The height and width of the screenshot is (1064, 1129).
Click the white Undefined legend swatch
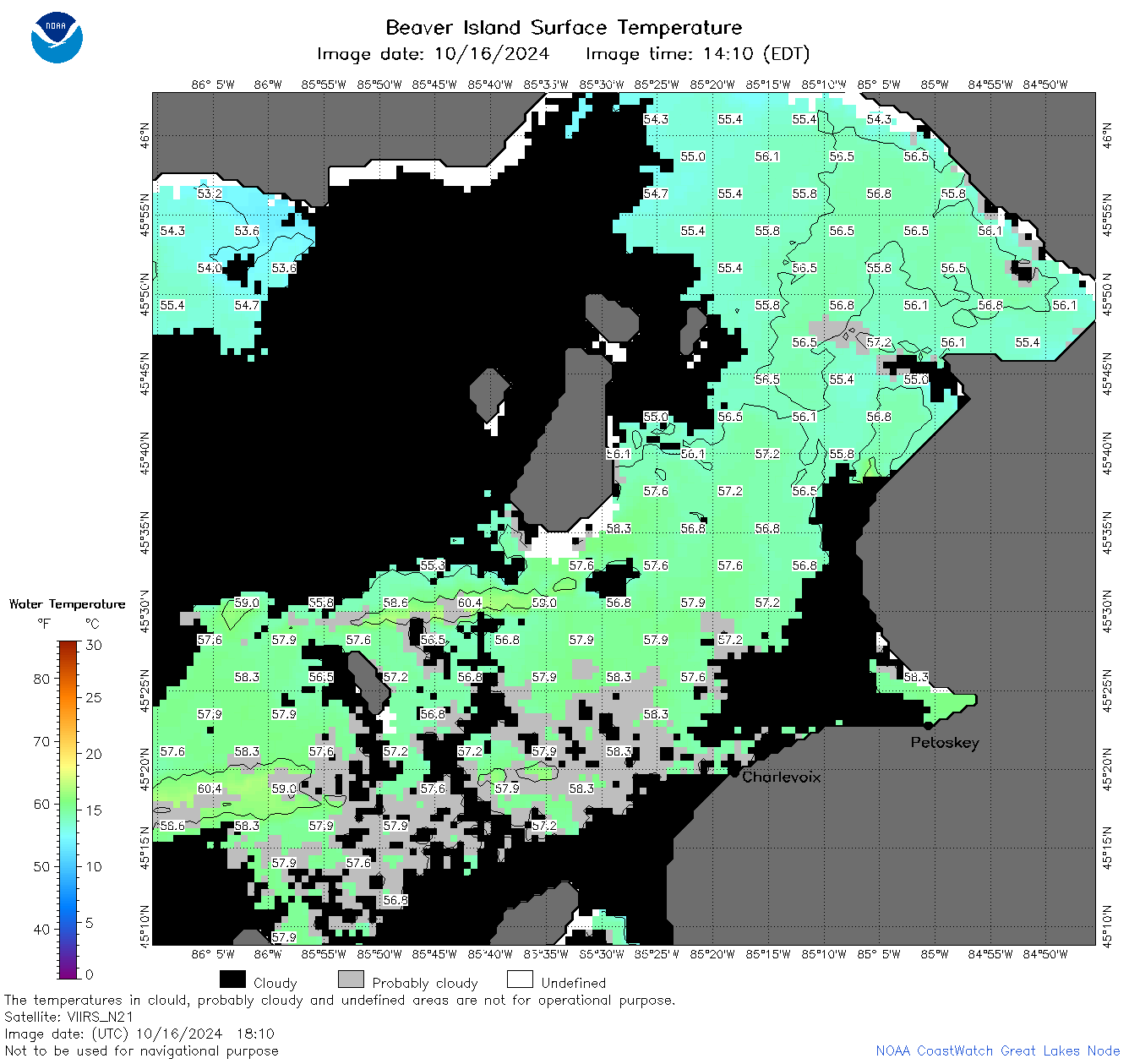pos(520,979)
